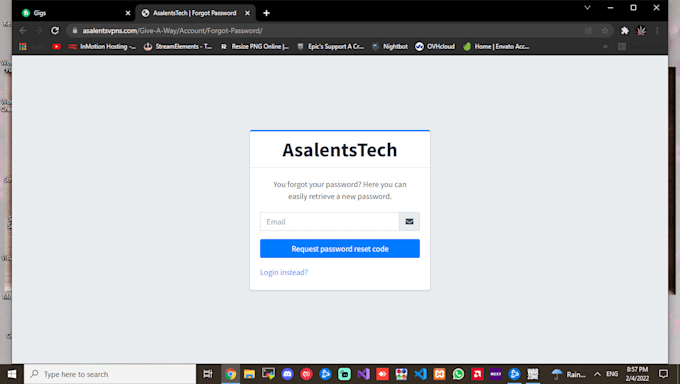Open Epic's Support A Creator bookmark
This screenshot has height=384, width=680.
pyautogui.click(x=330, y=46)
